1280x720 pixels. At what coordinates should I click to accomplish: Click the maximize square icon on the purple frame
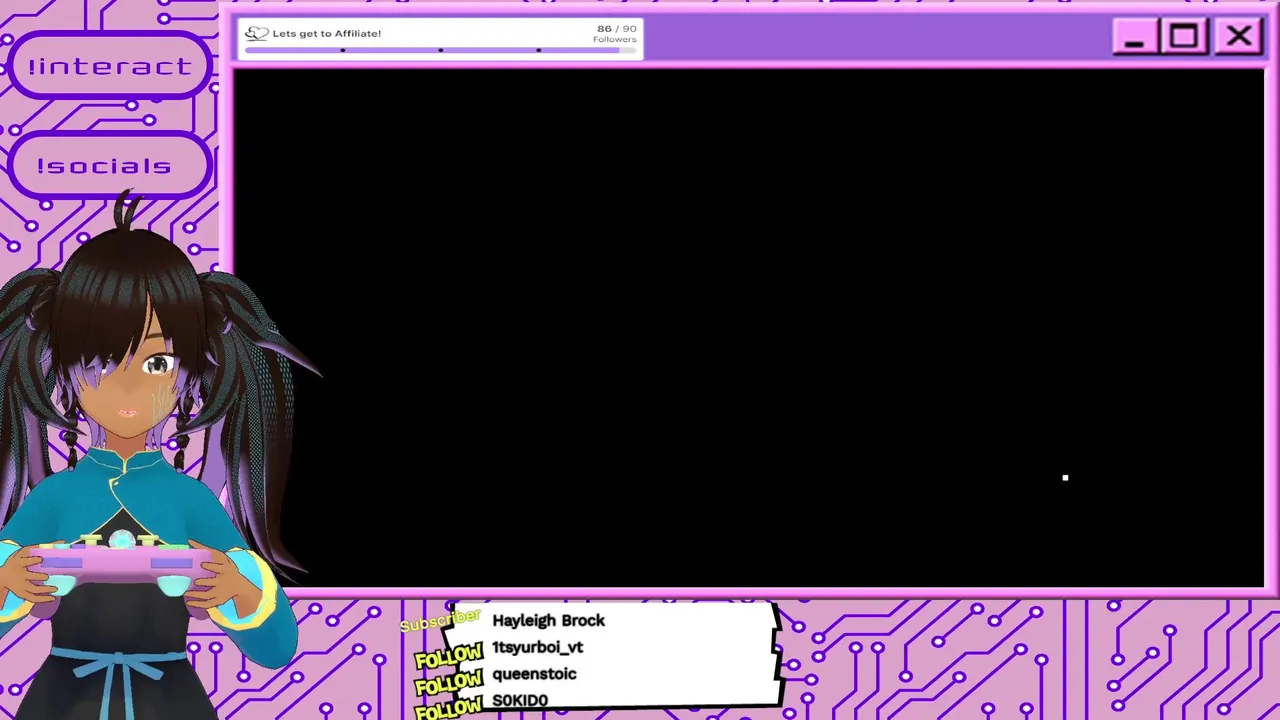coord(1184,37)
